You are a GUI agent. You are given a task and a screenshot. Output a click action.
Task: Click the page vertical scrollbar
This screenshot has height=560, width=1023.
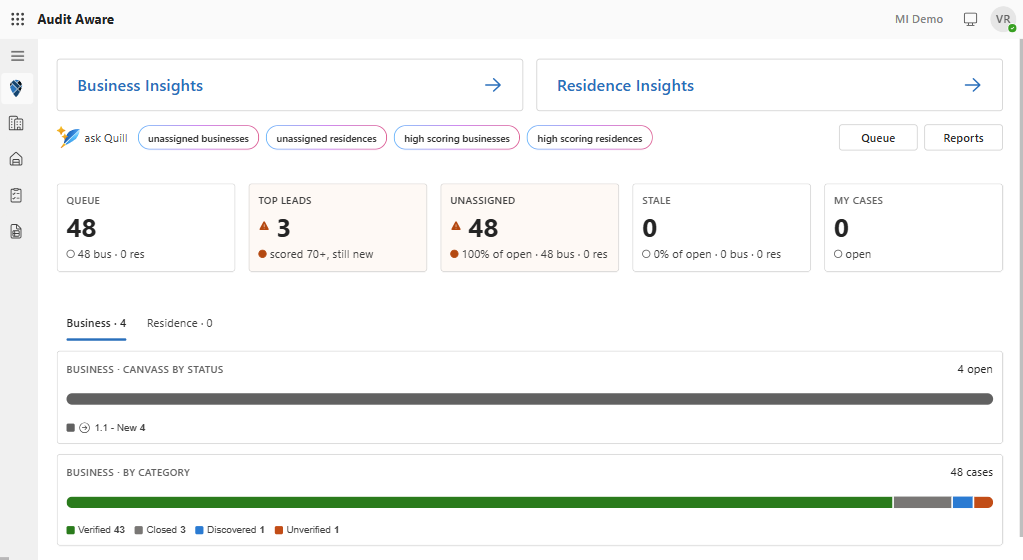[1020, 287]
